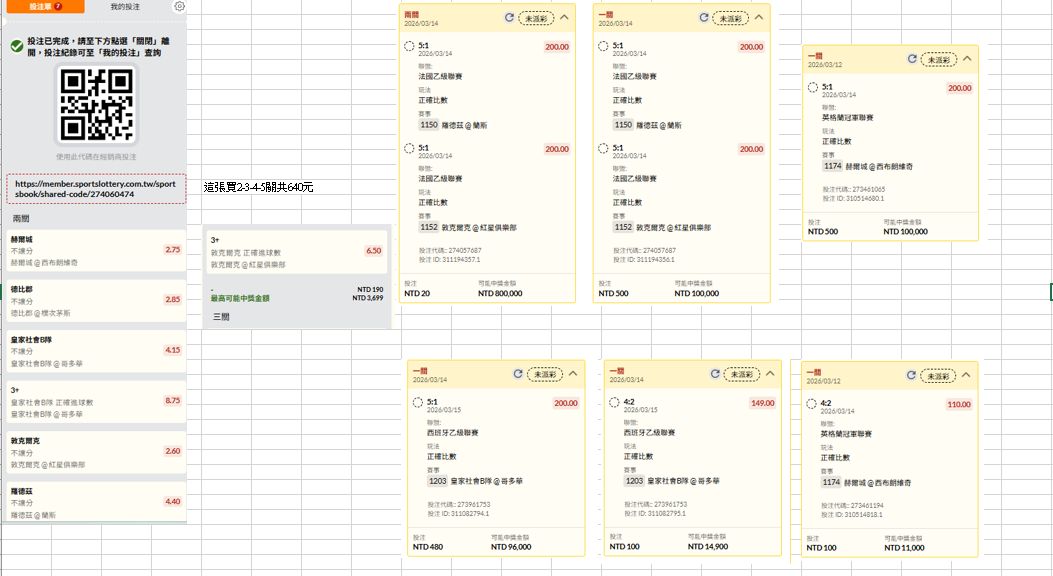Select the 德比郡 不讓分 2.85 bet row
The width and height of the screenshot is (1053, 576).
pos(97,301)
